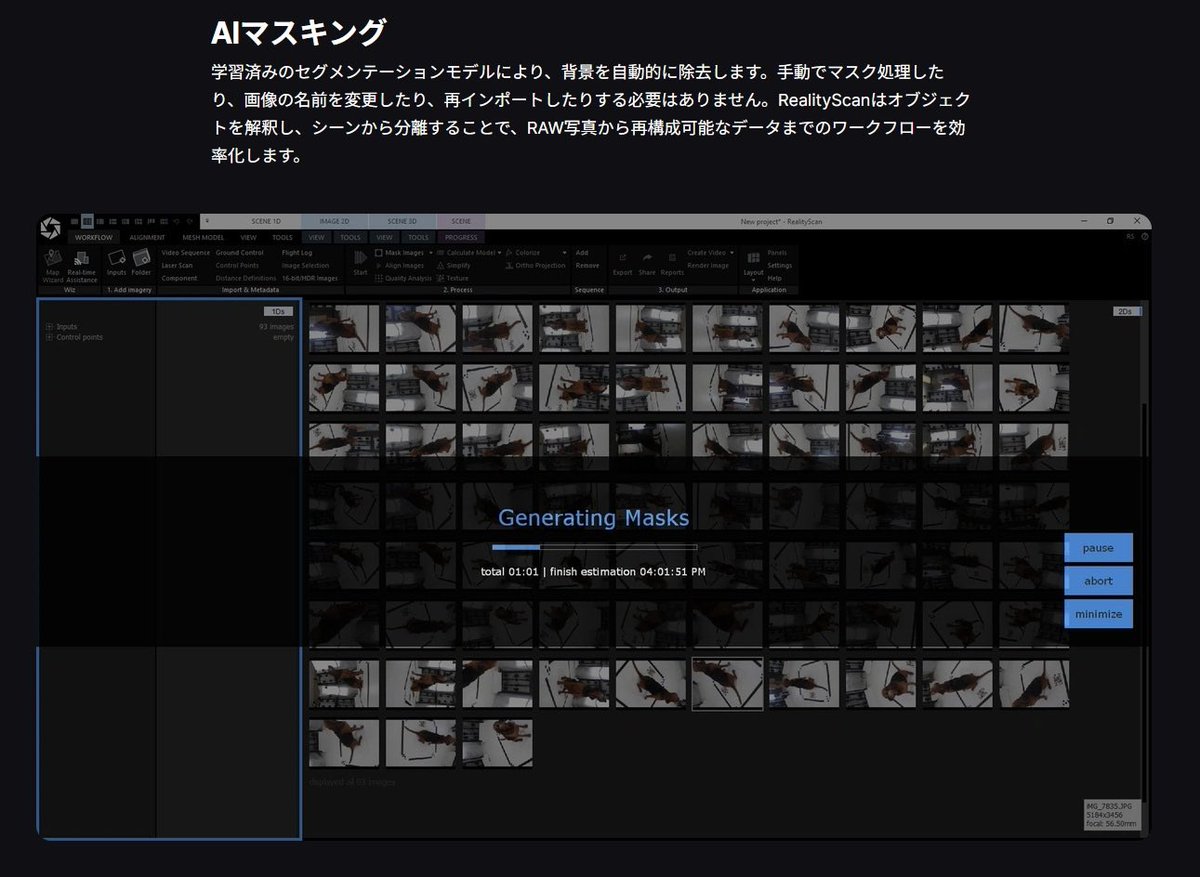Click the RealityScan aperture logo icon
Screen dimensions: 1200x877
click(50, 228)
